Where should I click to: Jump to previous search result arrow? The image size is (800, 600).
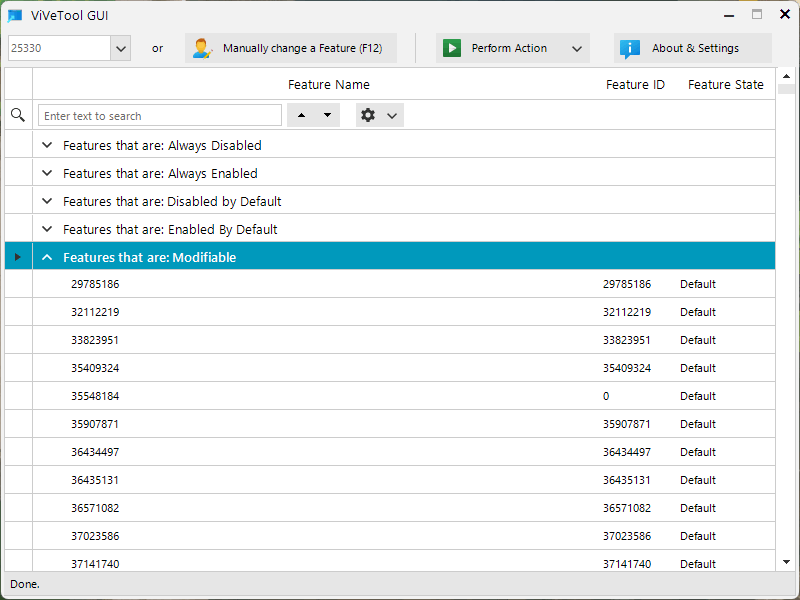click(302, 115)
